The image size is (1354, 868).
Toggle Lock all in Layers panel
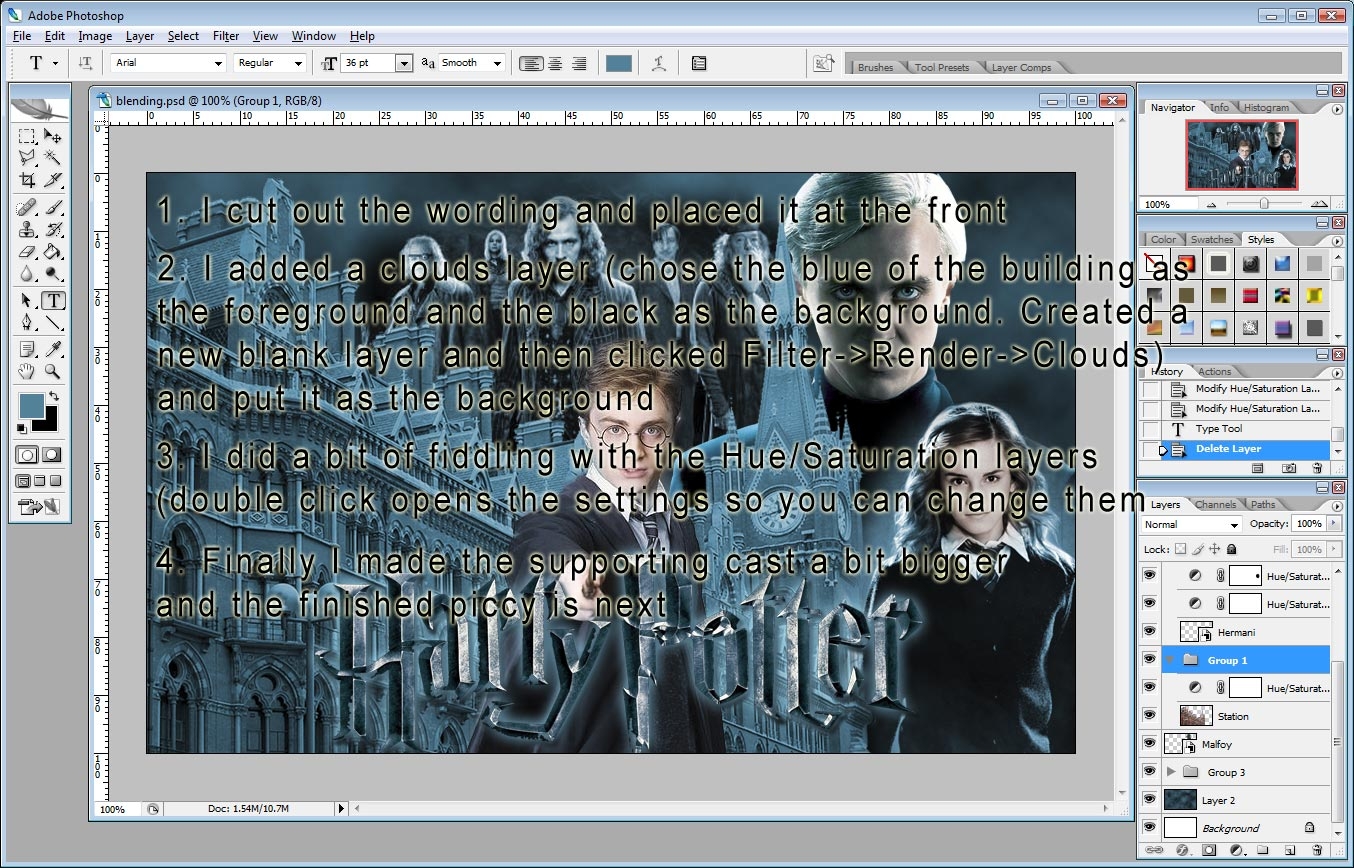[1231, 549]
